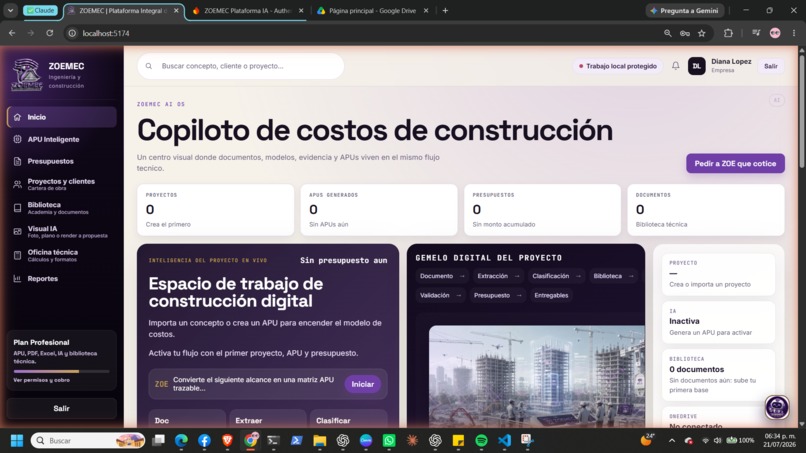Click Salir button at sidebar bottom

tap(62, 408)
